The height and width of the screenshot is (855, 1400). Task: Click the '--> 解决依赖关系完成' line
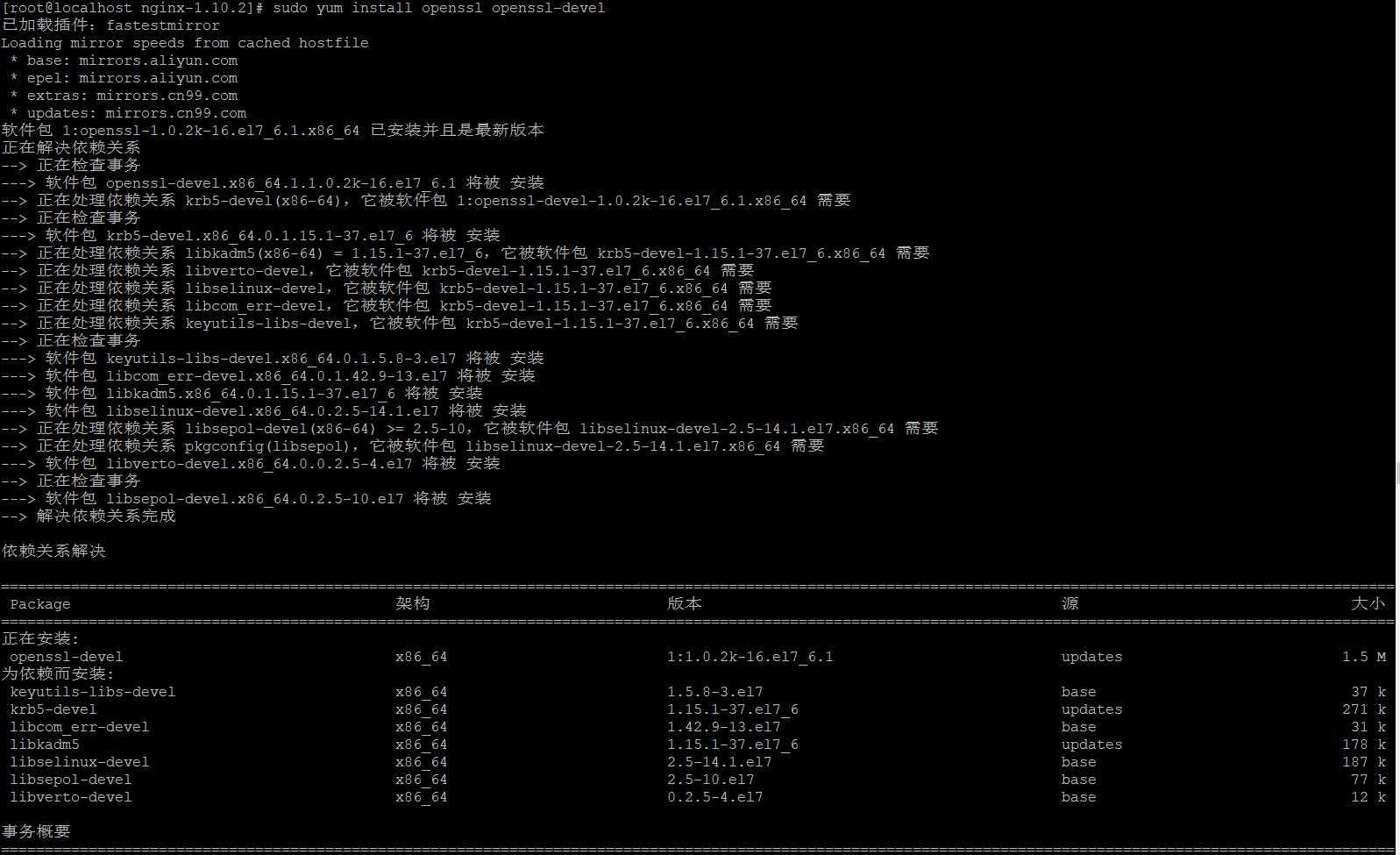coord(89,516)
